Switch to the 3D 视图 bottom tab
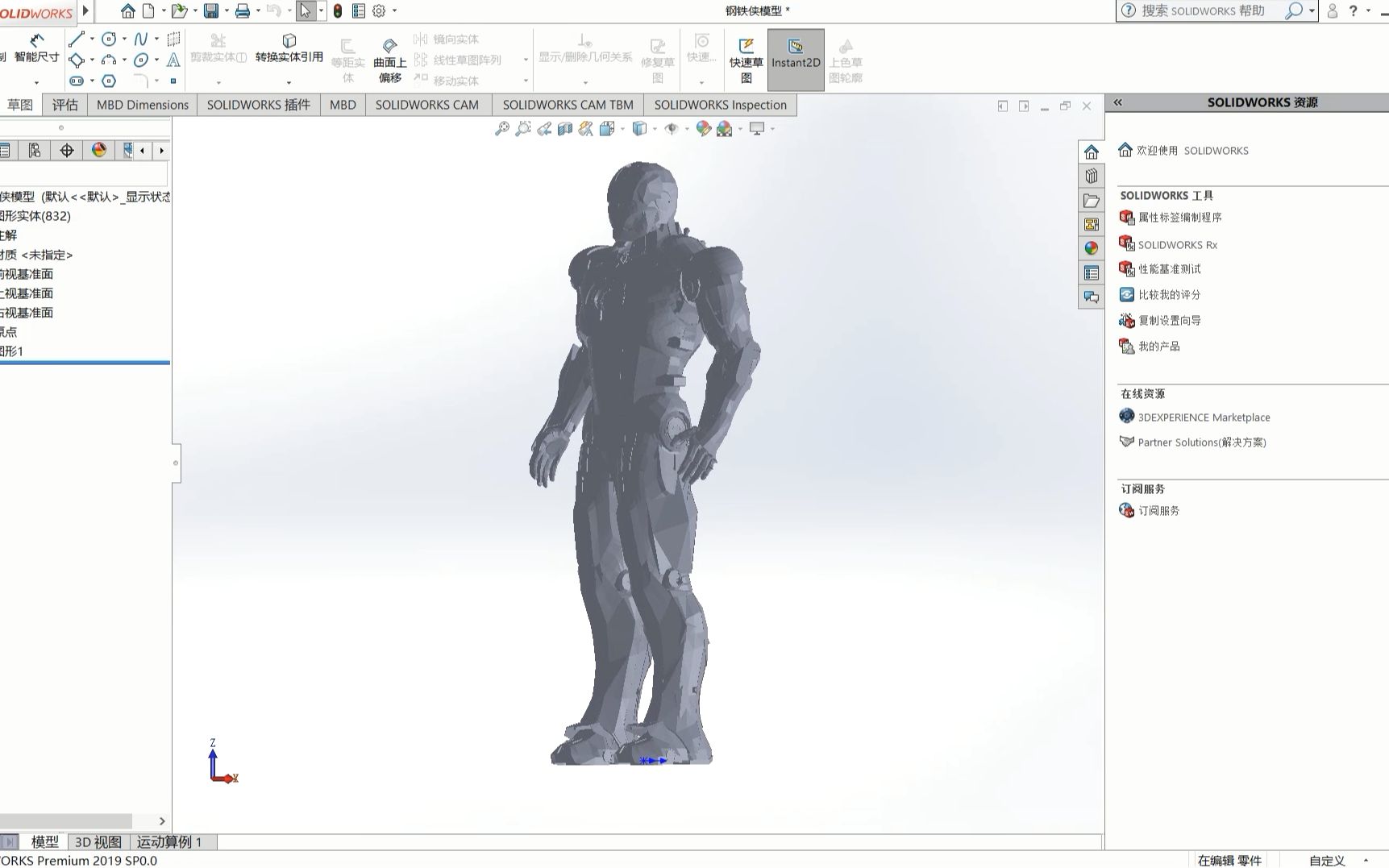This screenshot has width=1389, height=868. tap(98, 841)
